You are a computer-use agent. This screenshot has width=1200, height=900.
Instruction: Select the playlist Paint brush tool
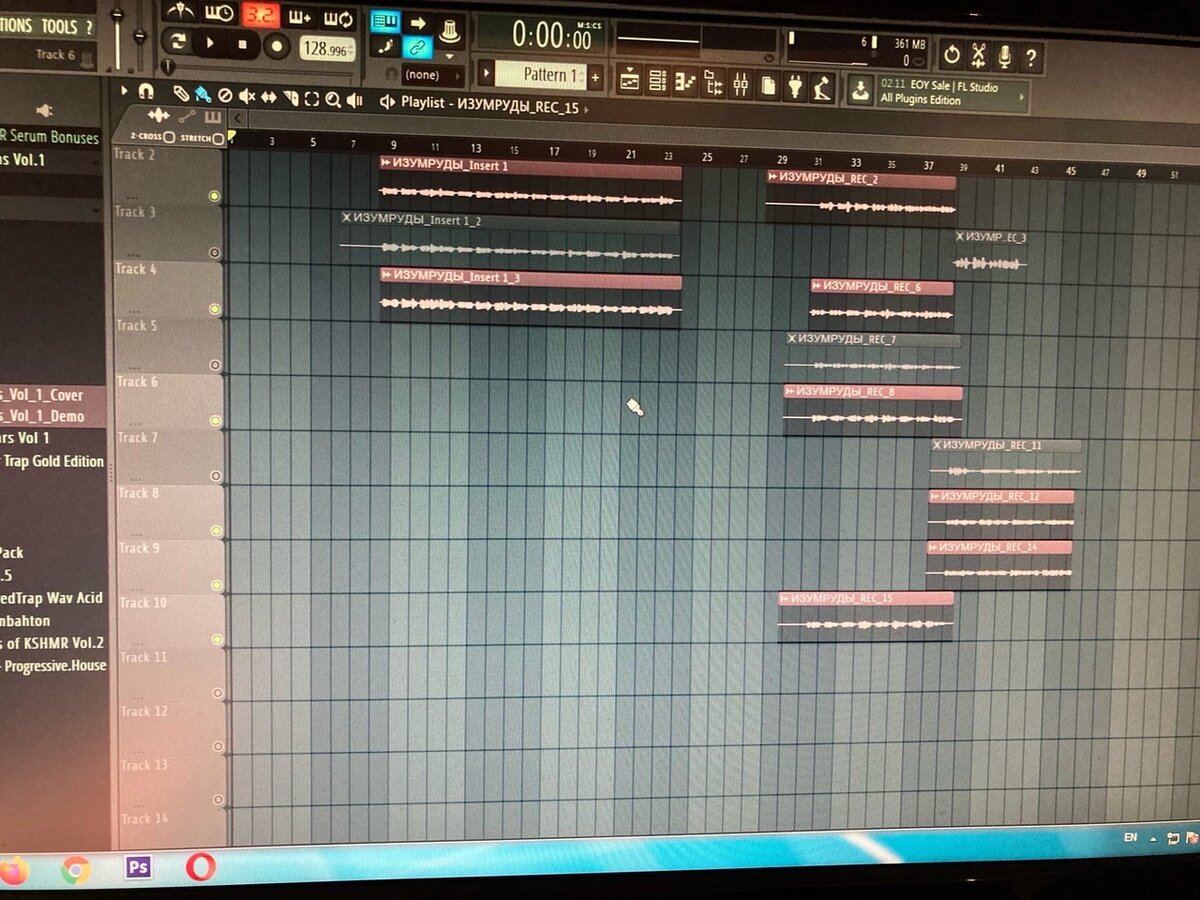(203, 95)
